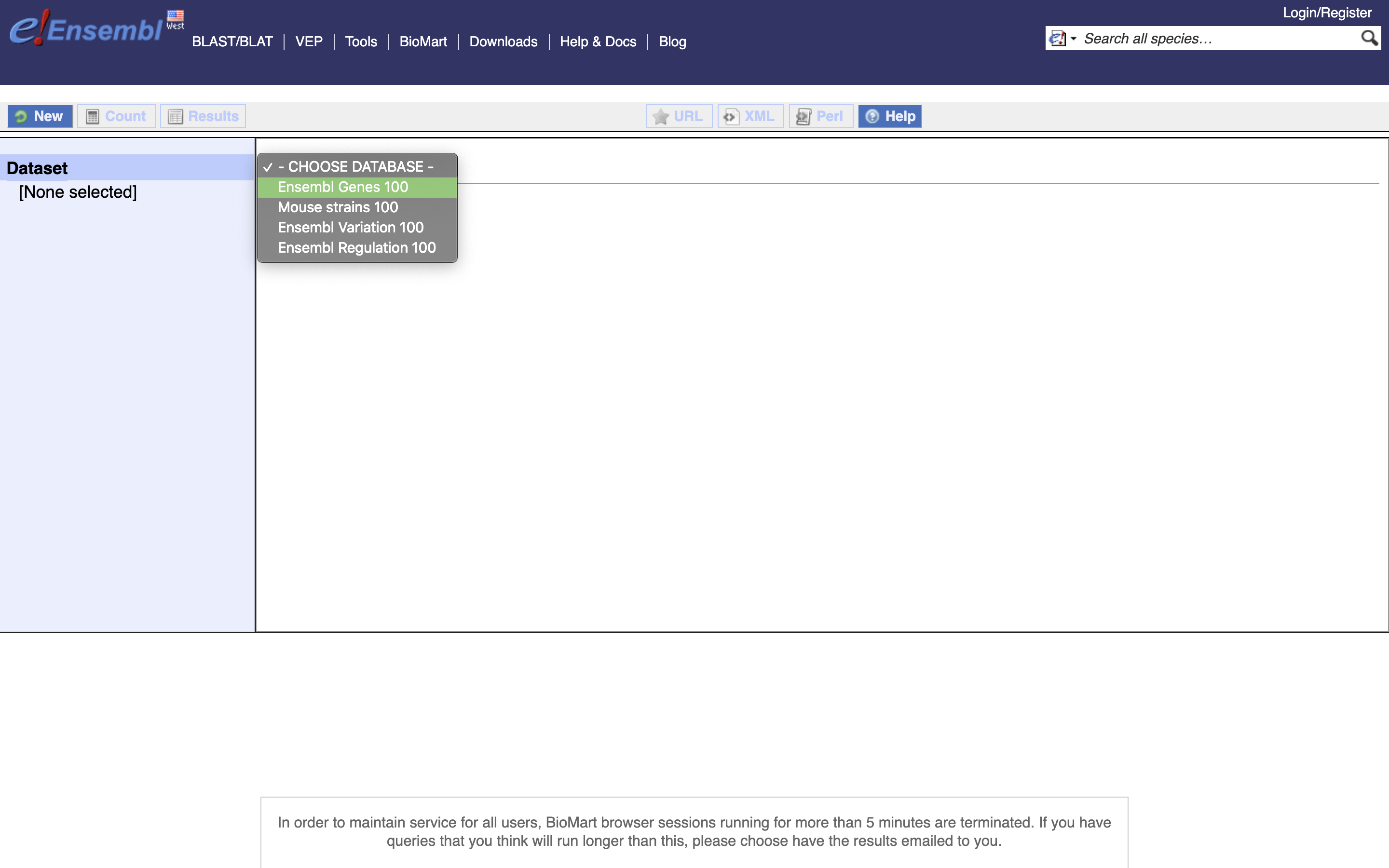The image size is (1389, 868).
Task: Open VEP in the navigation bar
Action: point(309,42)
